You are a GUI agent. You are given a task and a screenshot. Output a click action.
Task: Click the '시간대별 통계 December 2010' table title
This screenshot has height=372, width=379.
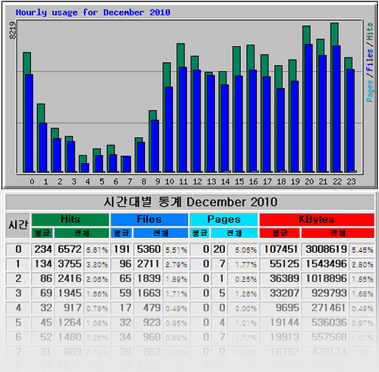click(x=190, y=202)
